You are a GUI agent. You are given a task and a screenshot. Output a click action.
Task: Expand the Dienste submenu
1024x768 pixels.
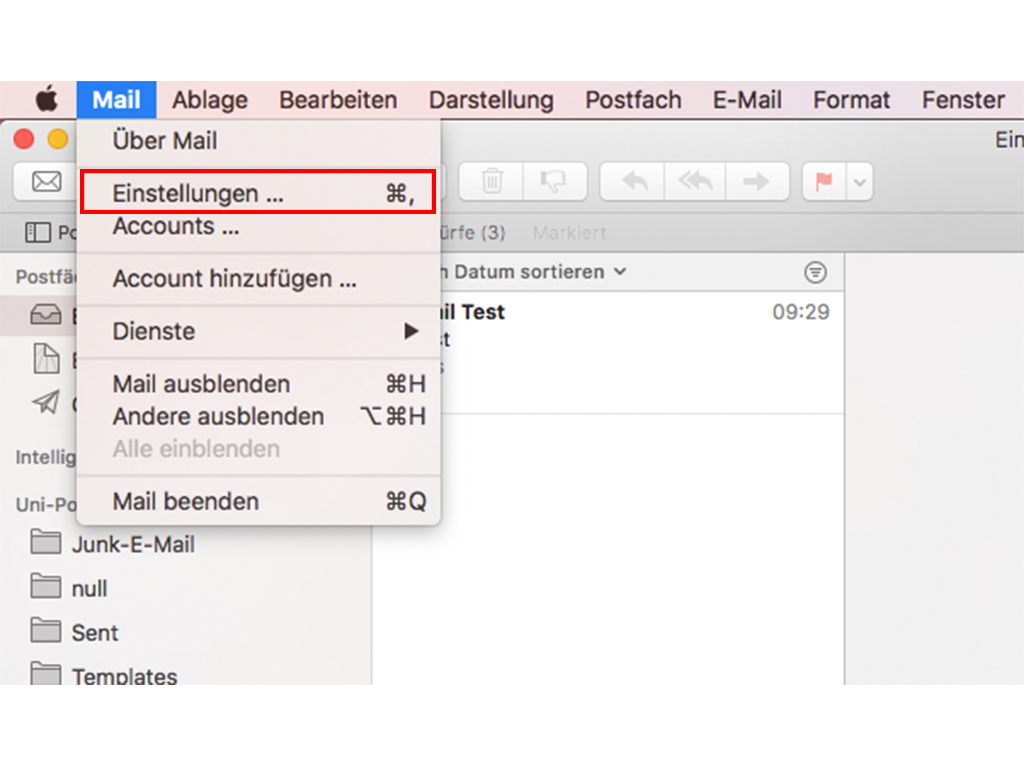pos(258,331)
